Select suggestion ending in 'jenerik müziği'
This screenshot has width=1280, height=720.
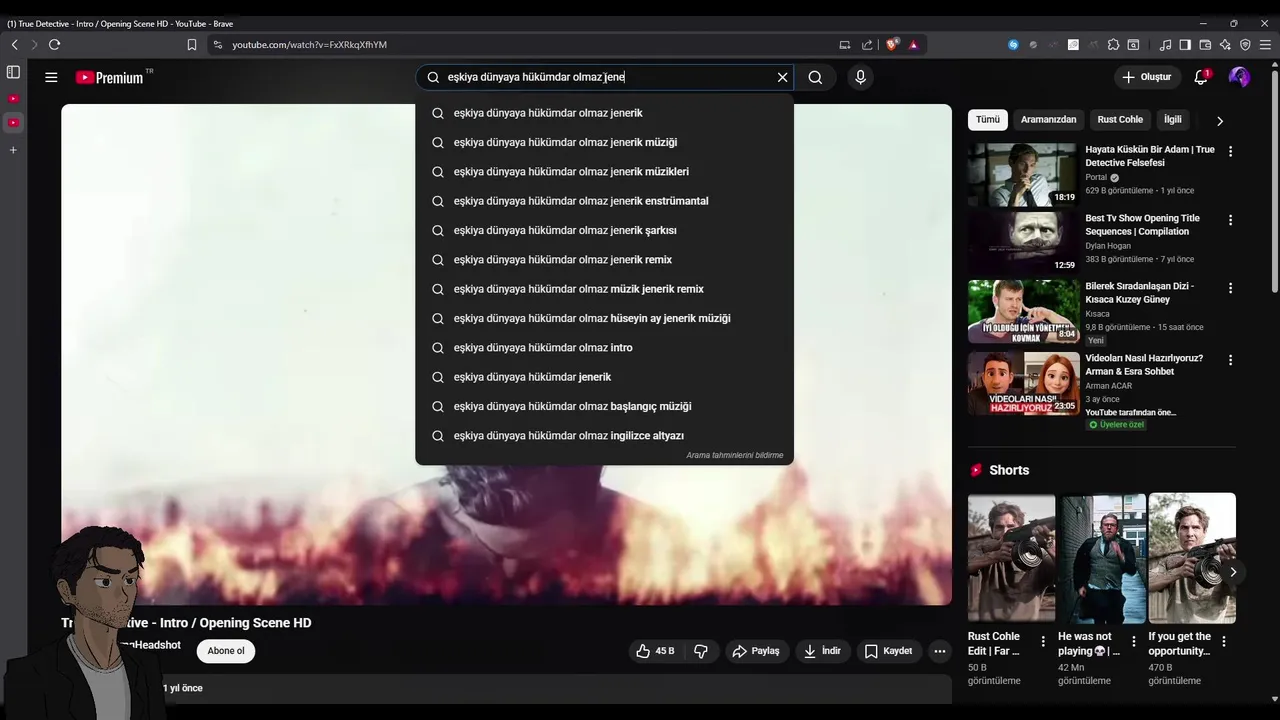604,142
